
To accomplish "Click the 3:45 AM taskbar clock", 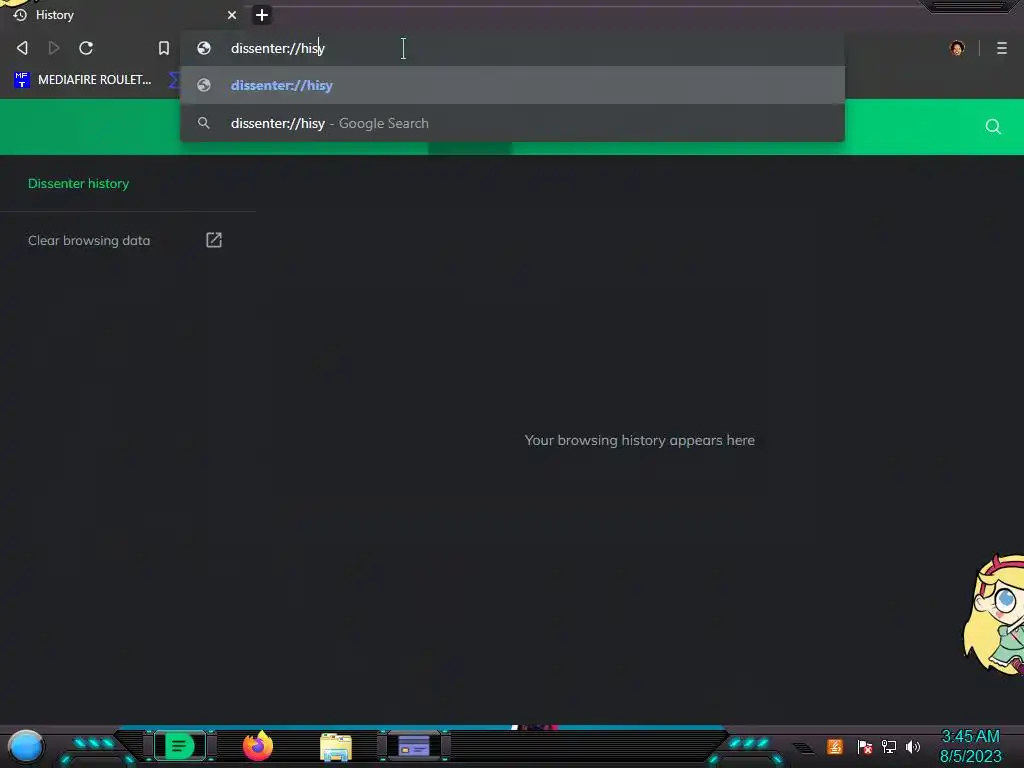I will pos(970,737).
